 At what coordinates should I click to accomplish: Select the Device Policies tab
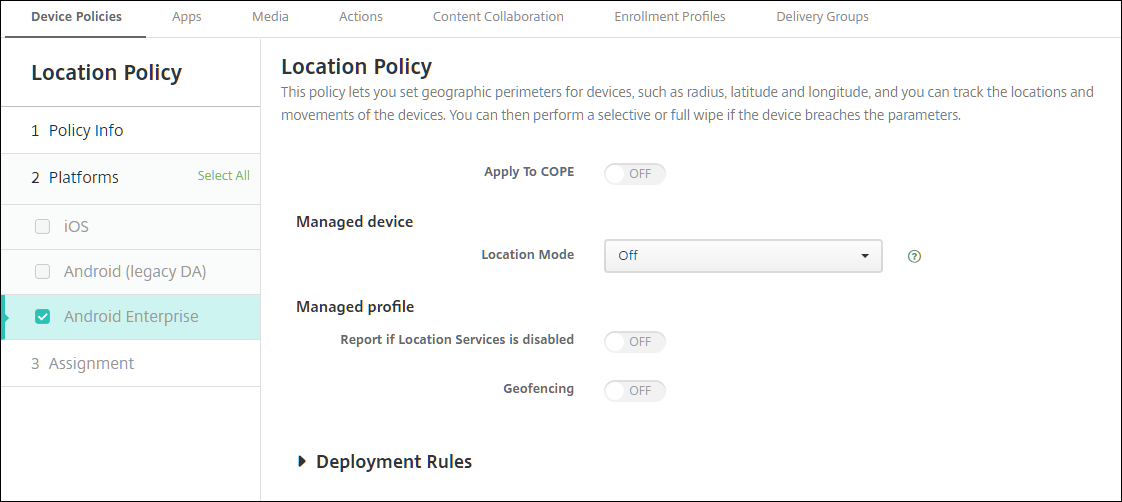click(76, 17)
